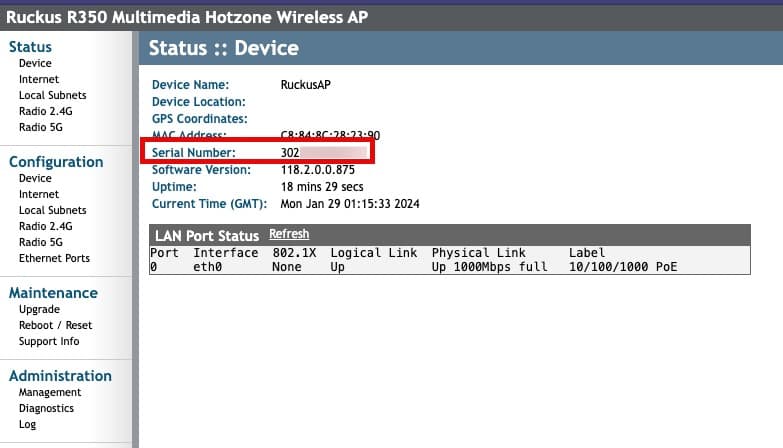Image resolution: width=783 pixels, height=448 pixels.
Task: Click the Ruckus R350 Multimedia Hotzone header
Action: click(187, 17)
